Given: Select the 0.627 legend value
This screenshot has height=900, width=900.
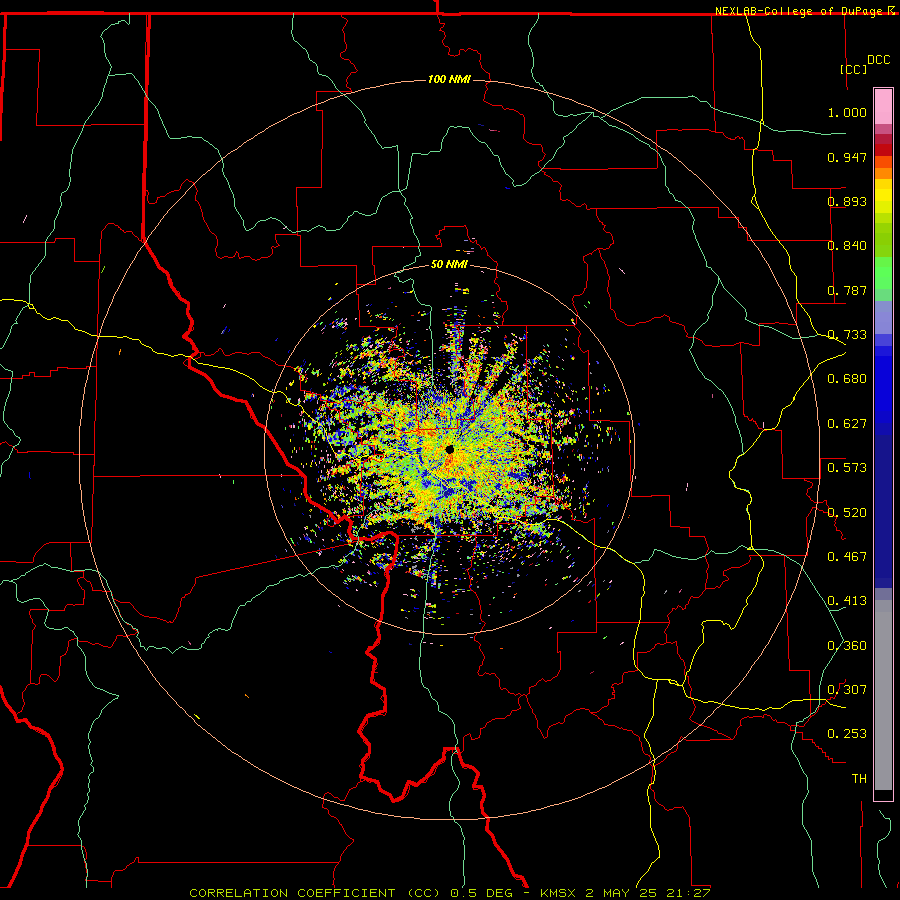Looking at the screenshot, I should (x=847, y=424).
